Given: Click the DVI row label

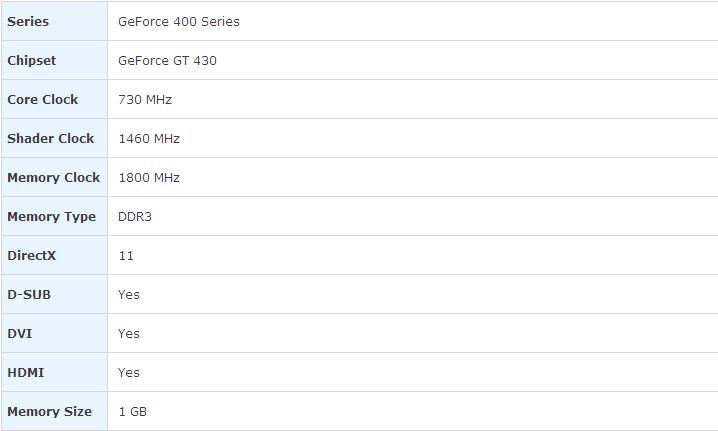Looking at the screenshot, I should click(20, 333).
